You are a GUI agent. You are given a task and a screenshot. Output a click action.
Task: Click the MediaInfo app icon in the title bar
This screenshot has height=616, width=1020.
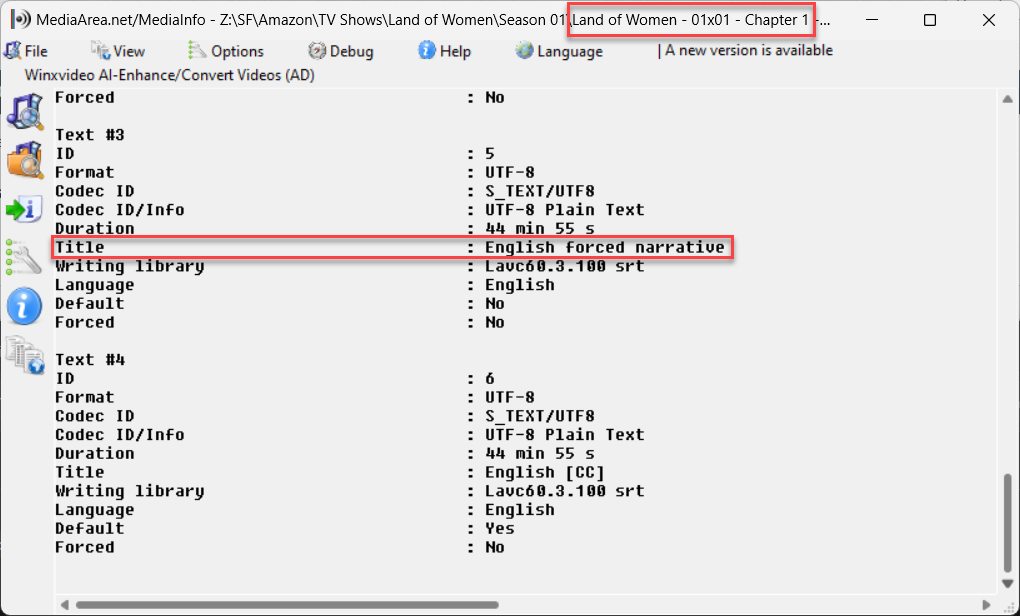coord(20,20)
